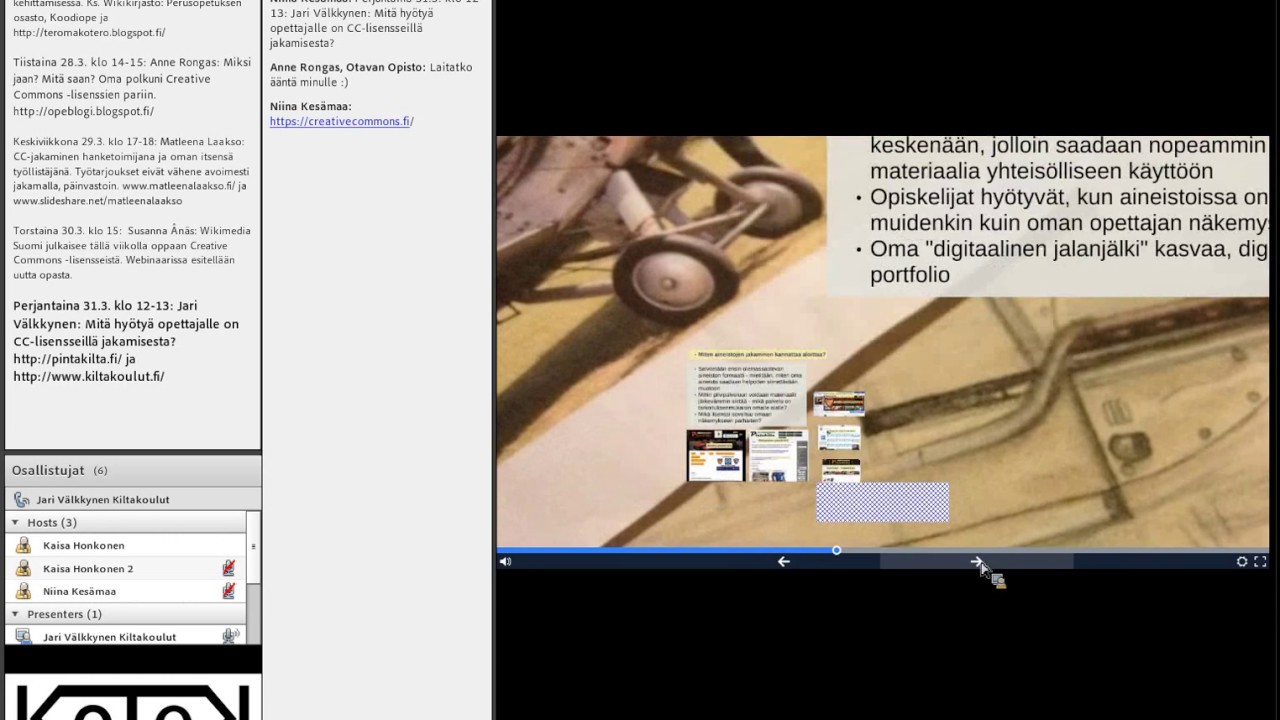The width and height of the screenshot is (1280, 720).
Task: Click the Osallistujat (6) panel header
Action: pyautogui.click(x=133, y=470)
